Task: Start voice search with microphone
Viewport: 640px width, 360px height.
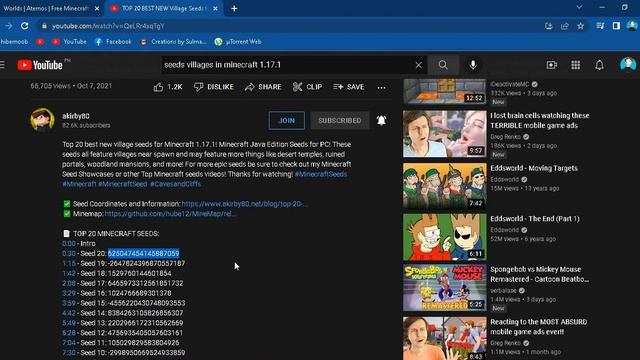Action: point(473,65)
